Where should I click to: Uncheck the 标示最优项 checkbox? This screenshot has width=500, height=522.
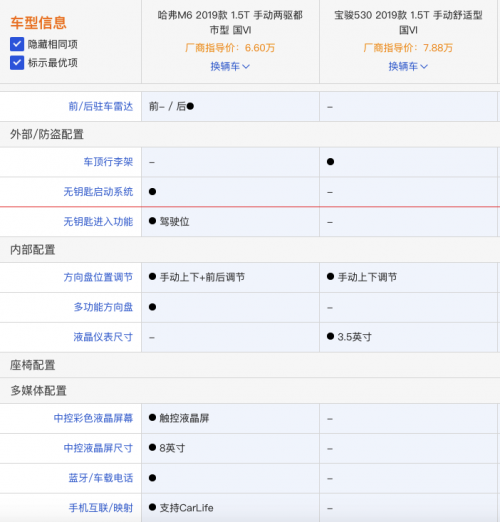17,63
